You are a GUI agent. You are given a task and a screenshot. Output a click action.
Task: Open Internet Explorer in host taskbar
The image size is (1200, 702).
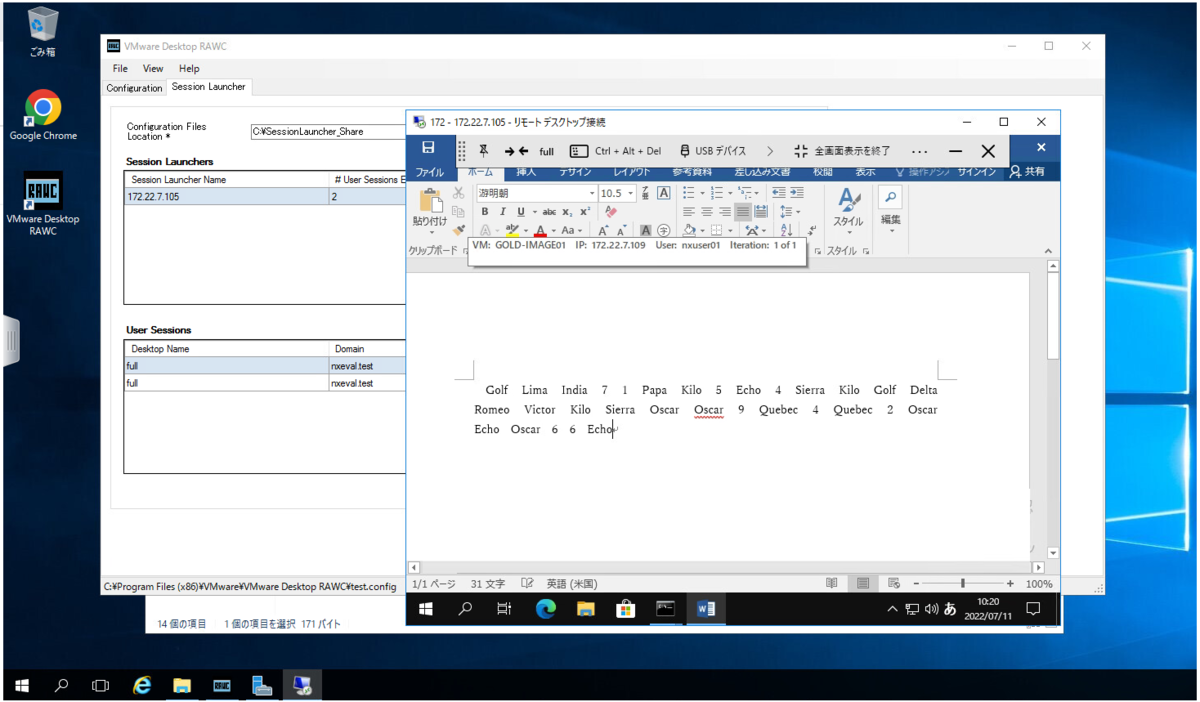click(x=142, y=686)
